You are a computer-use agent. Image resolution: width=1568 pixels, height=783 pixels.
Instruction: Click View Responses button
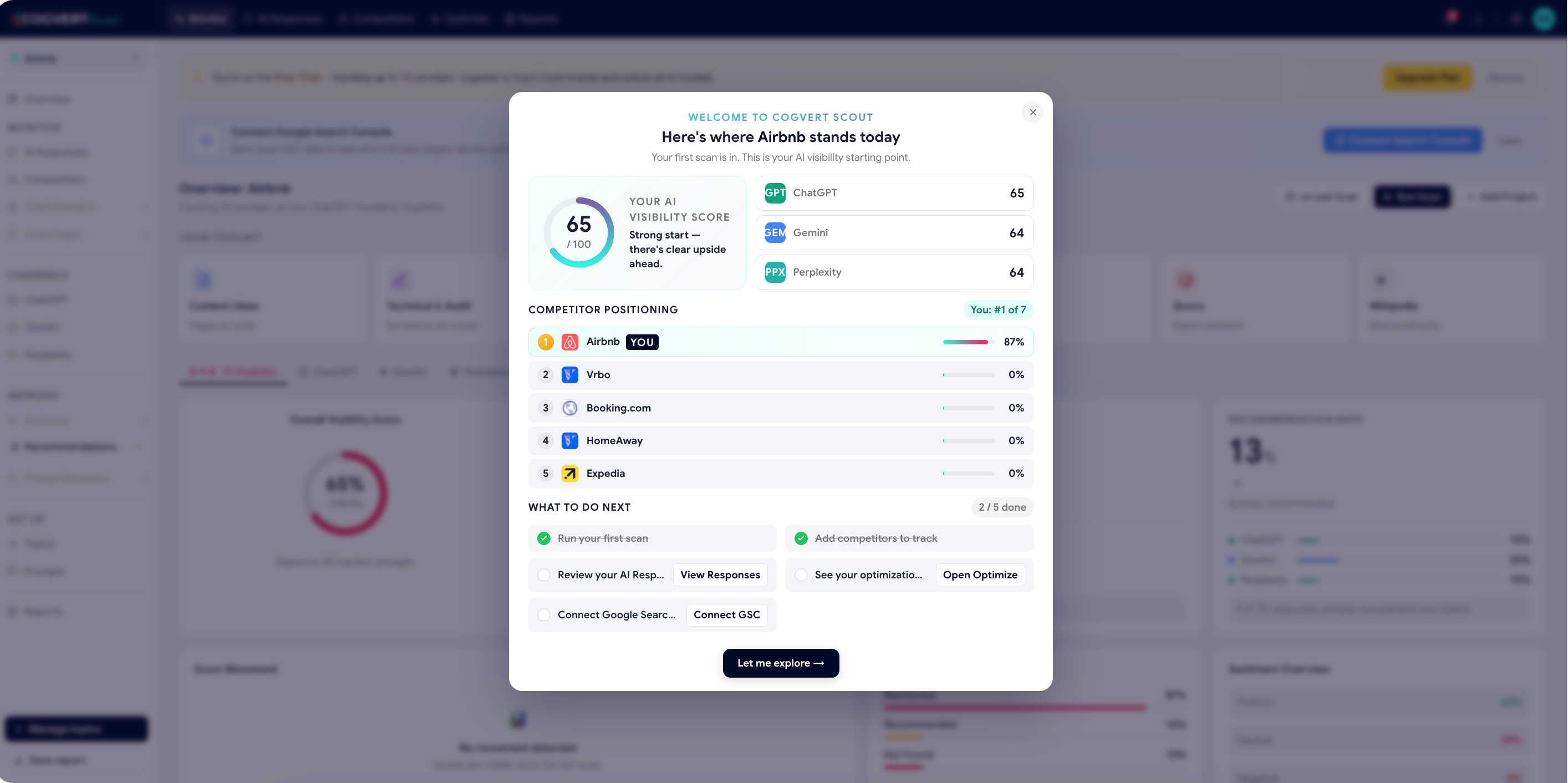(x=720, y=574)
